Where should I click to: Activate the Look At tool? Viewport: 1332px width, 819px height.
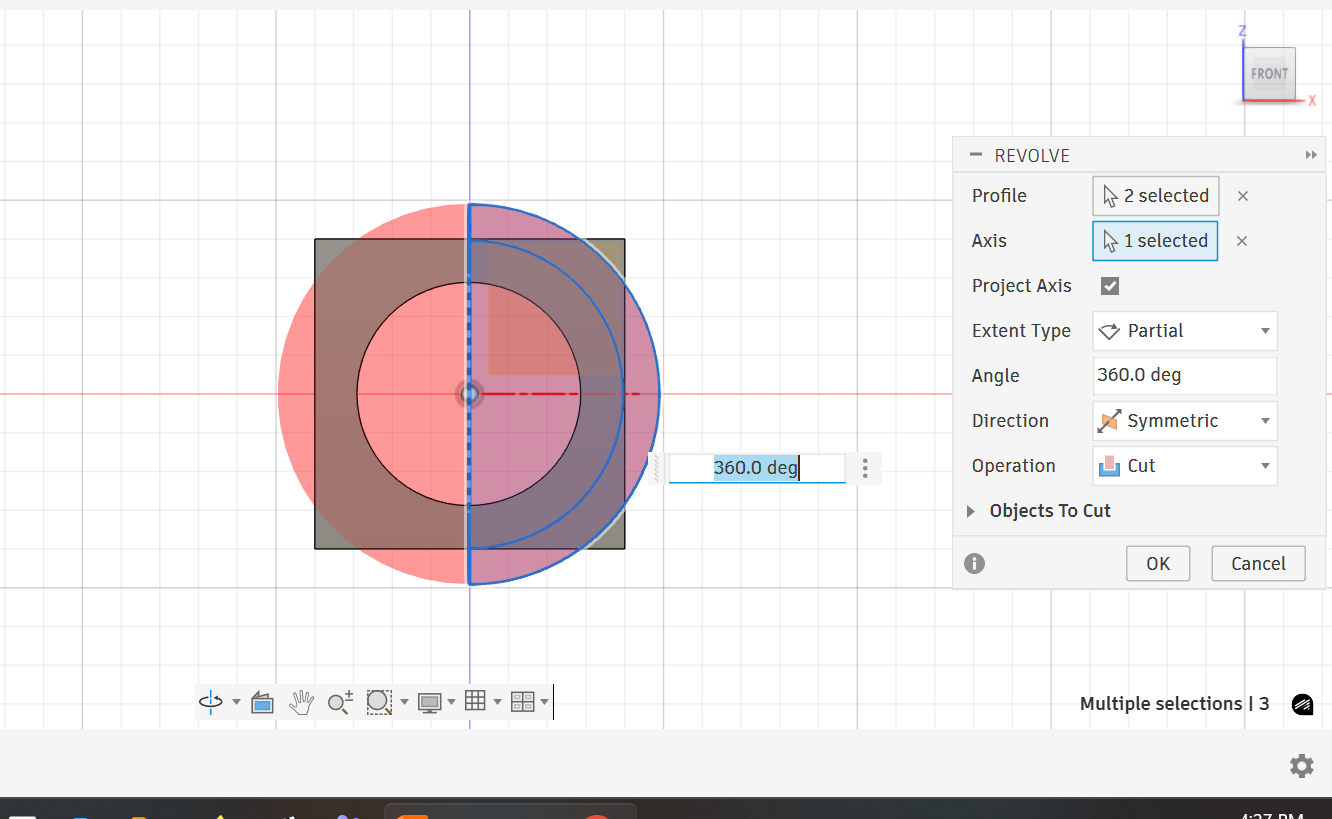(x=262, y=702)
